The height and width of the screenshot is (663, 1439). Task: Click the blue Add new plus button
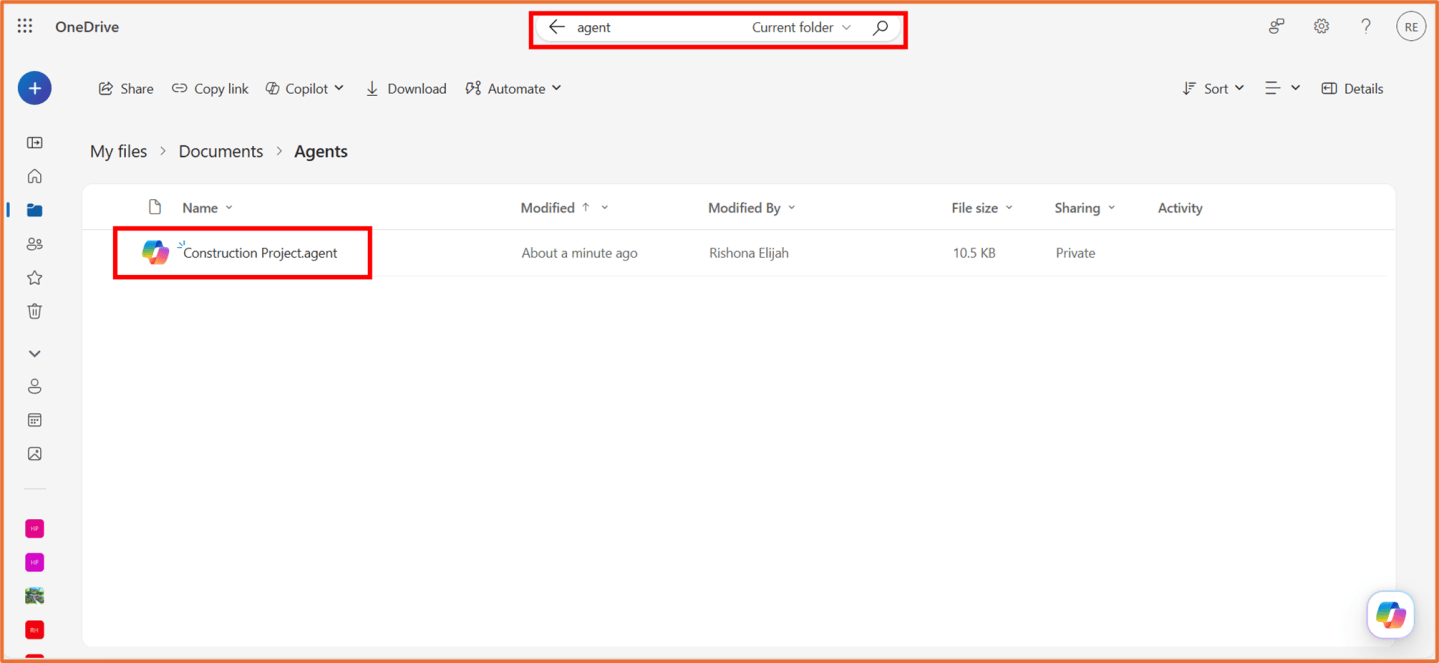tap(35, 88)
